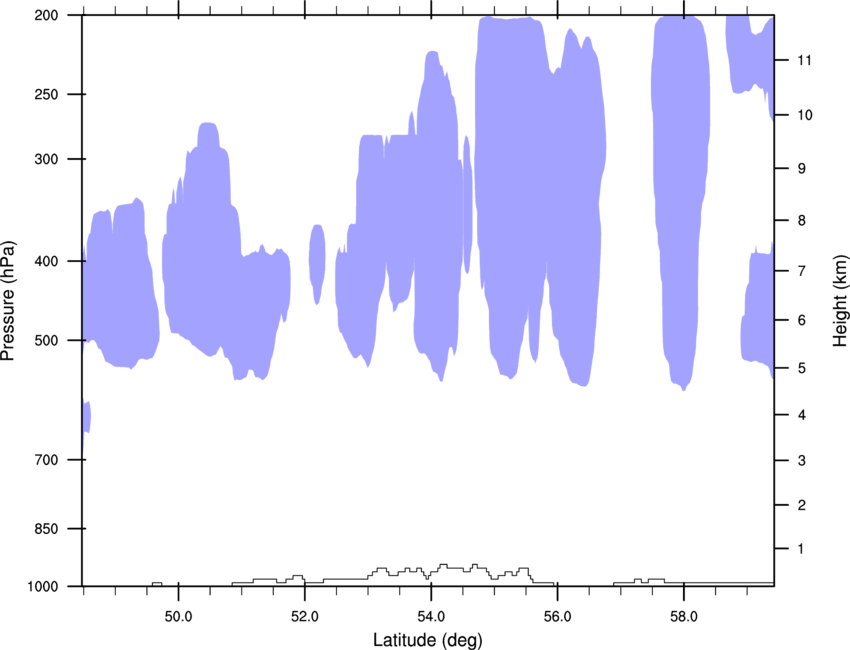Select the 1000 pressure tick label
Viewport: 850px width, 650px height.
pyautogui.click(x=42, y=587)
